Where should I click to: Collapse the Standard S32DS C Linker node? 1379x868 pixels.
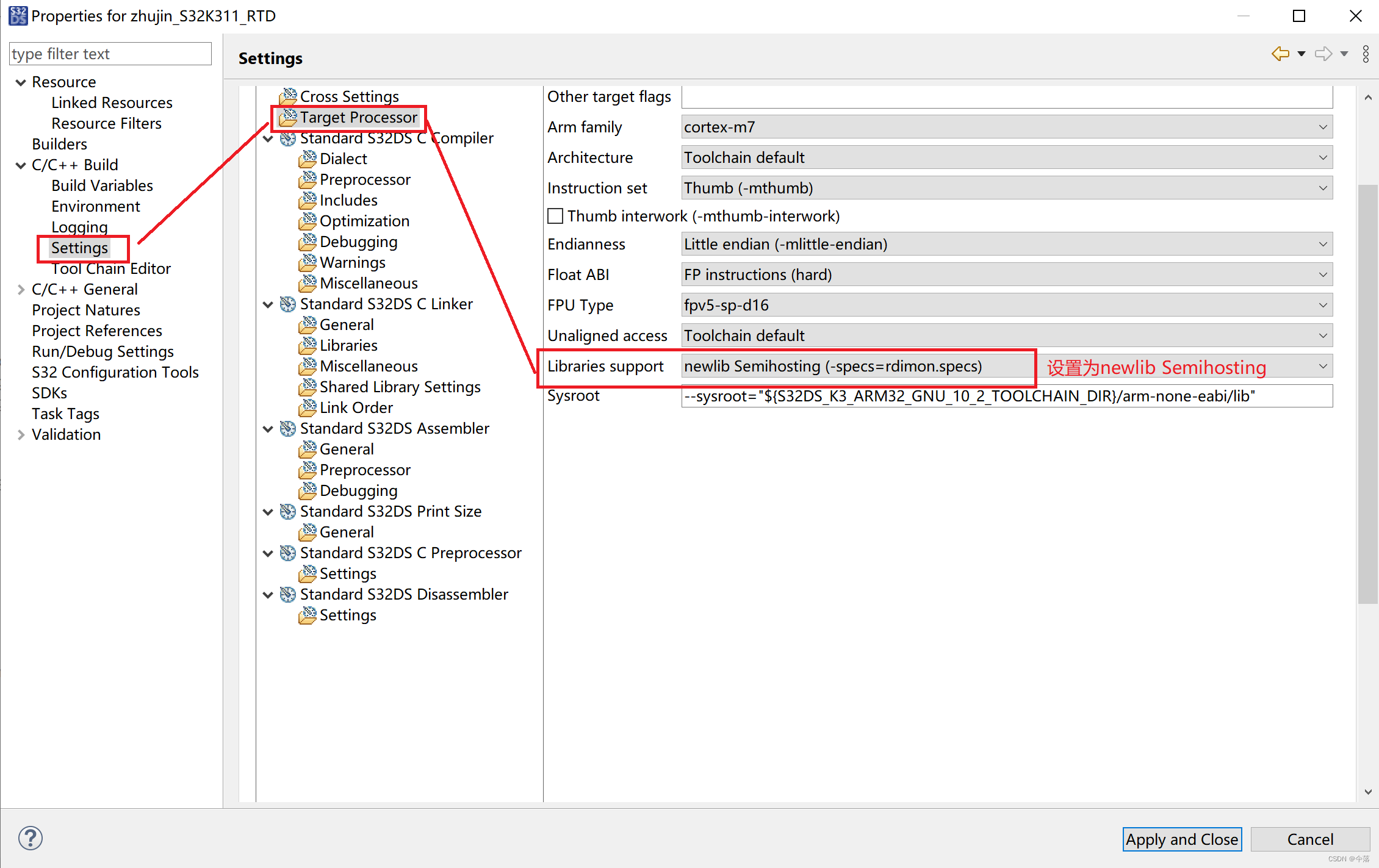[268, 304]
